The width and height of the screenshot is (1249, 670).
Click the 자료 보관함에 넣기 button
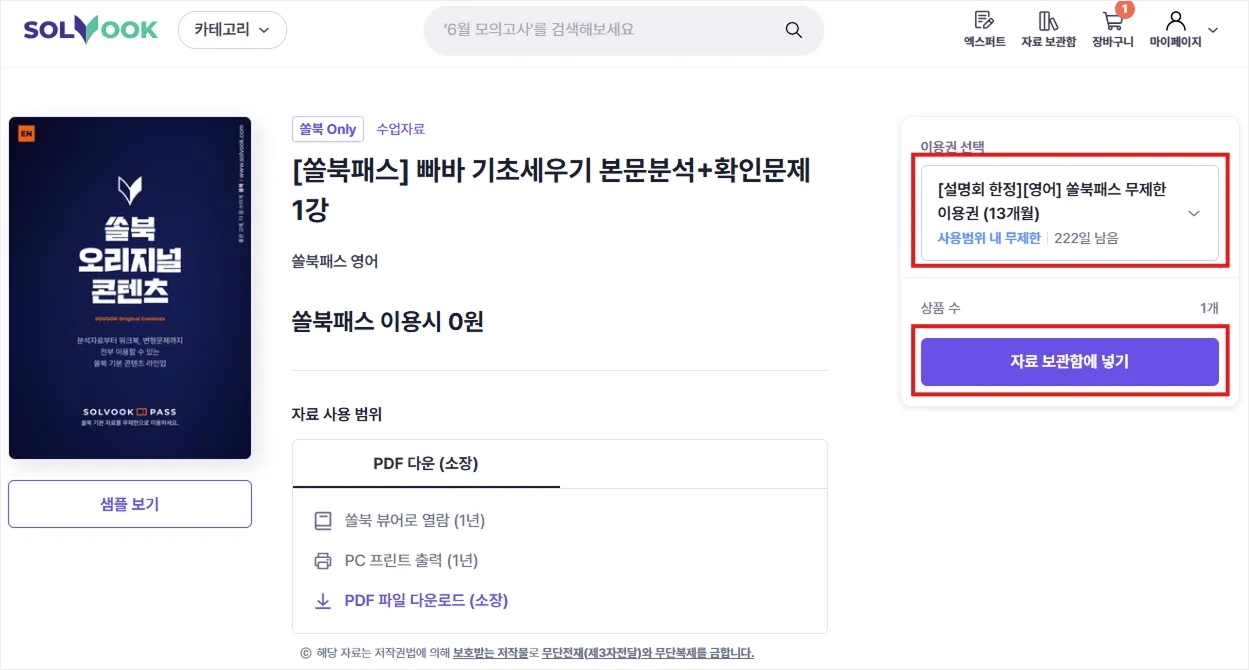pos(1069,362)
